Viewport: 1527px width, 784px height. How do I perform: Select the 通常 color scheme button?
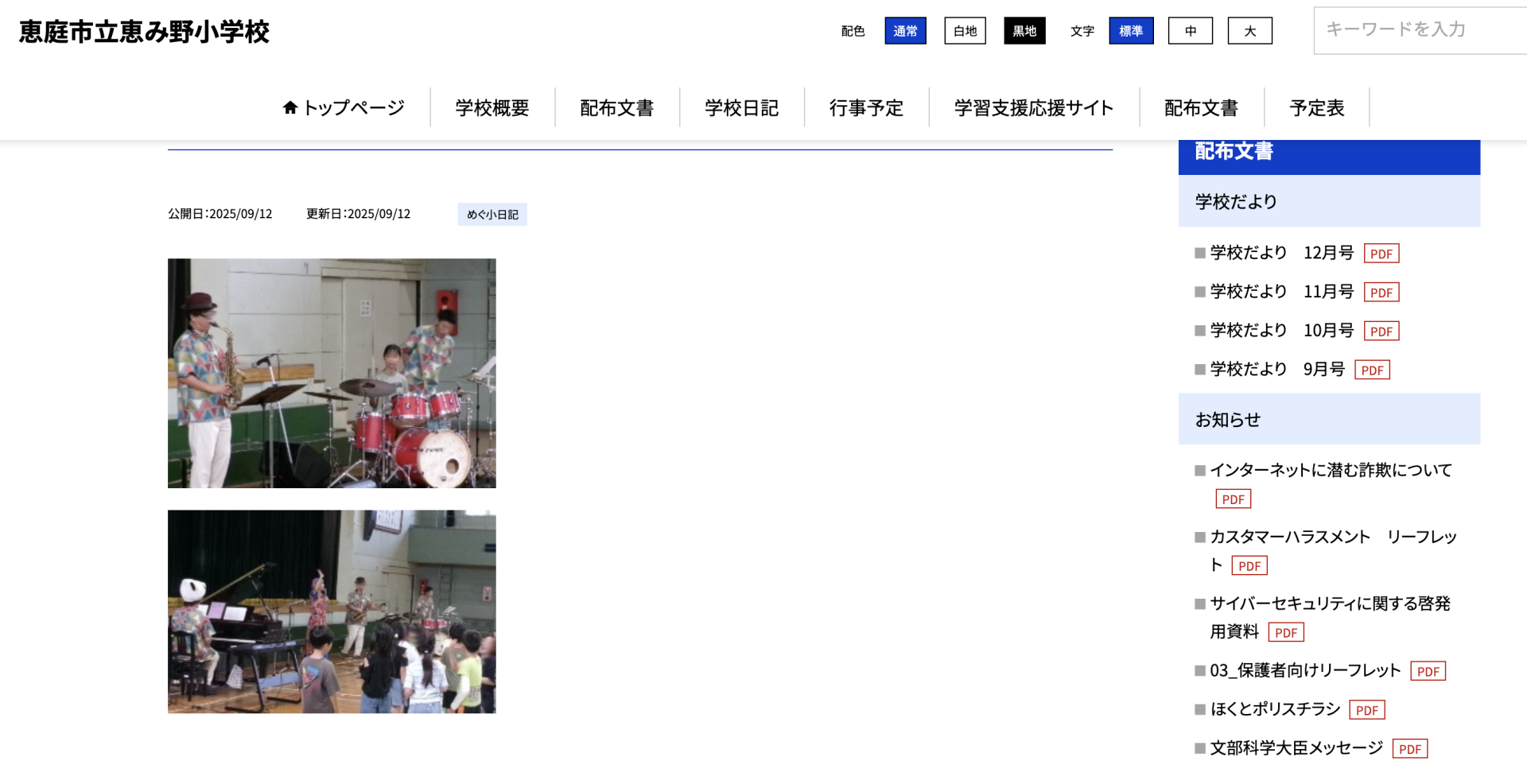coord(905,31)
